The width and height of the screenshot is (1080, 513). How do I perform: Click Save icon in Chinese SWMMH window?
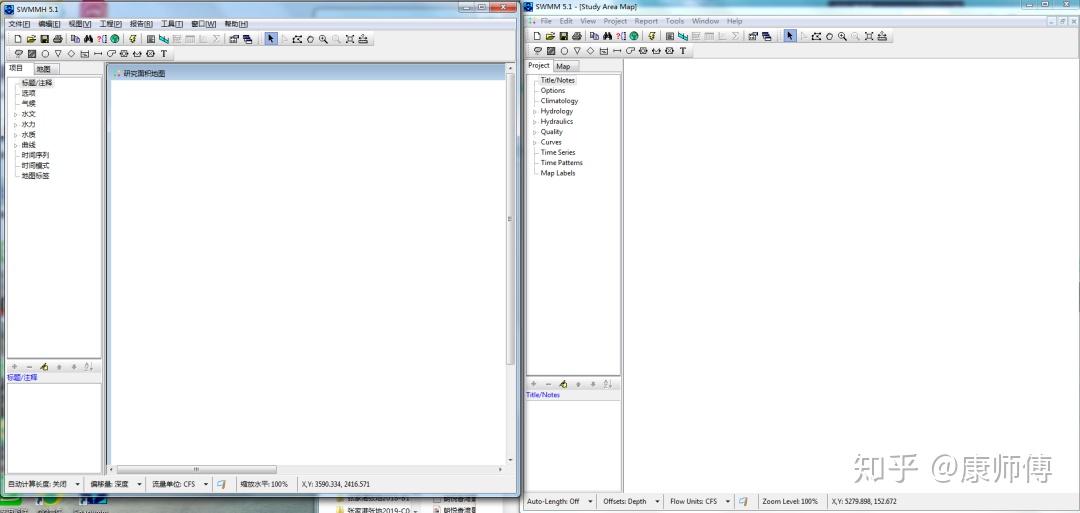coord(44,39)
